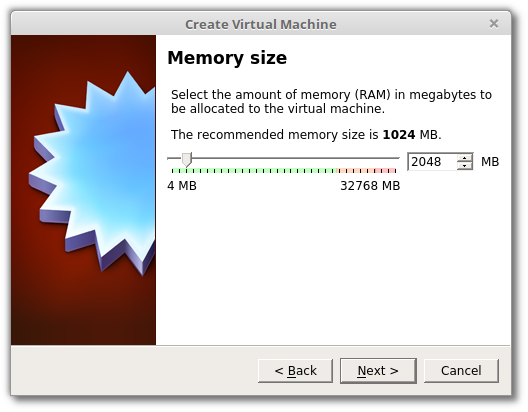528x412 pixels.
Task: Go back with the Back button
Action: pos(295,371)
